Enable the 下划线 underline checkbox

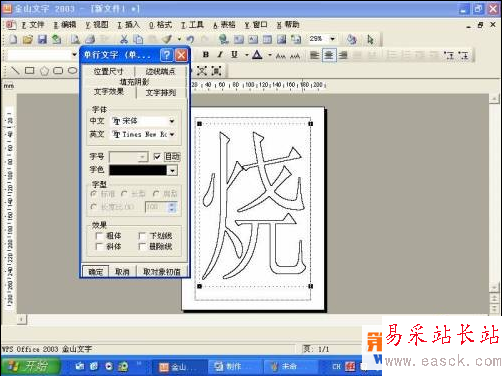point(142,236)
